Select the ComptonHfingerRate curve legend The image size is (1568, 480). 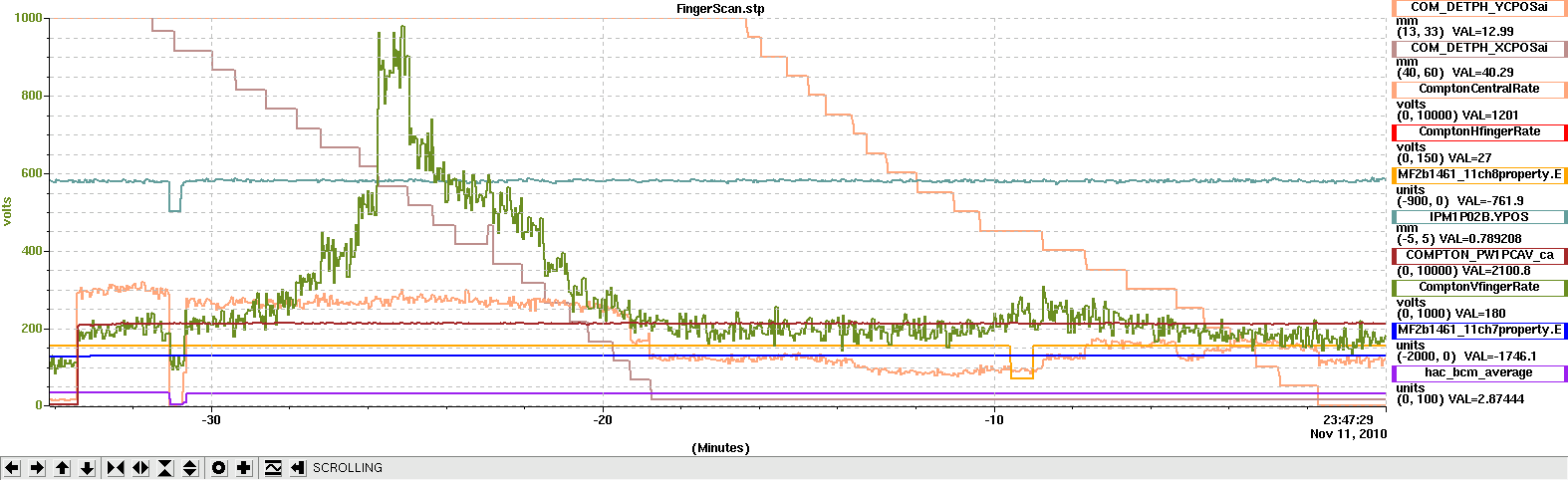point(1479,131)
